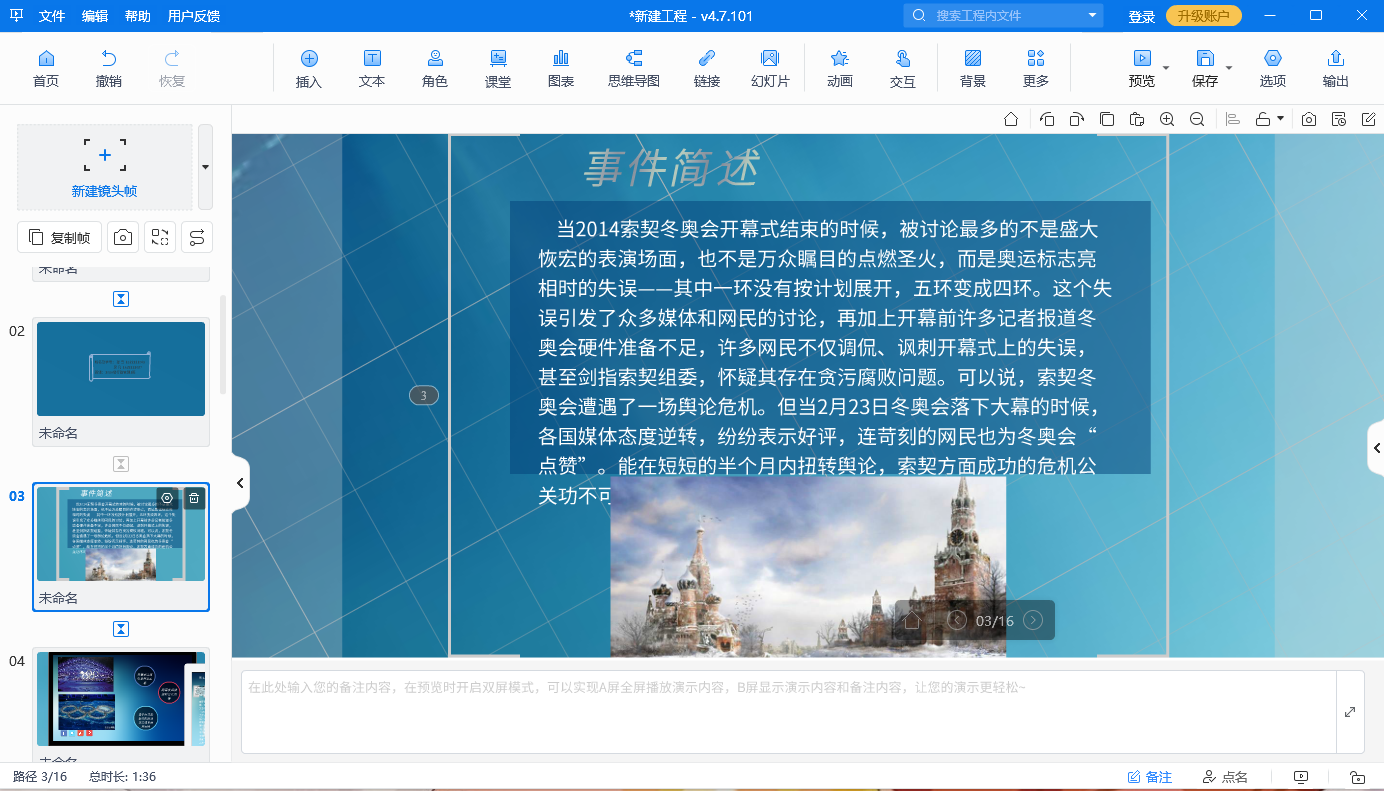Click the presentation screen icon in status bar
1384x791 pixels.
tap(1301, 777)
